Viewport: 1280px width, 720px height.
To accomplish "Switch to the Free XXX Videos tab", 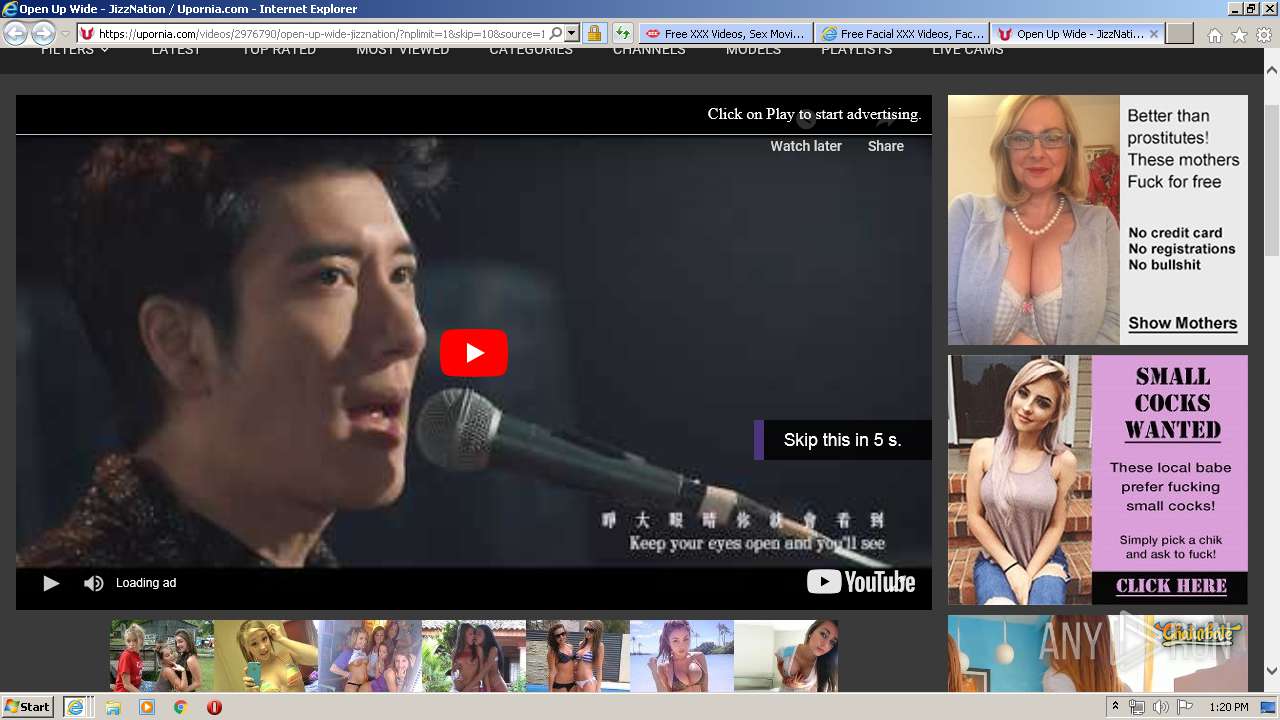I will point(724,33).
